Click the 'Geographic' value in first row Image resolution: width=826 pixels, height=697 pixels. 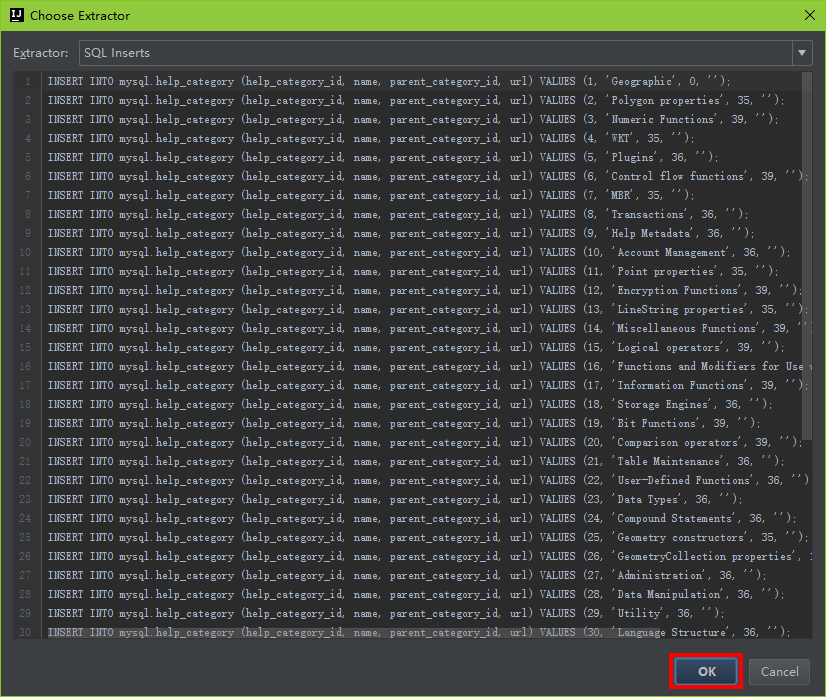pyautogui.click(x=641, y=81)
